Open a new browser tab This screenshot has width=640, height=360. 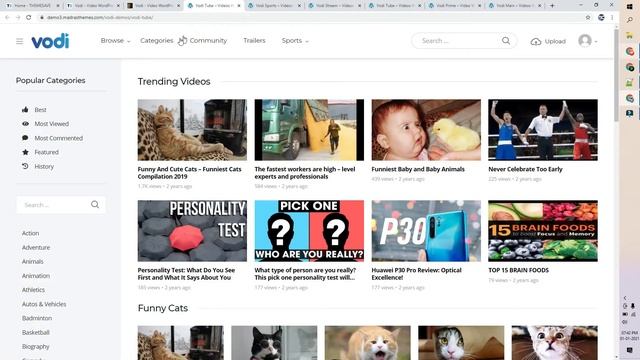[552, 6]
